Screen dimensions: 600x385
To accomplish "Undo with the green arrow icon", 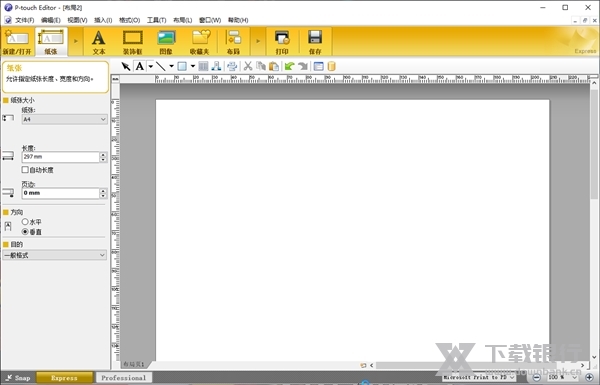I will coord(290,66).
